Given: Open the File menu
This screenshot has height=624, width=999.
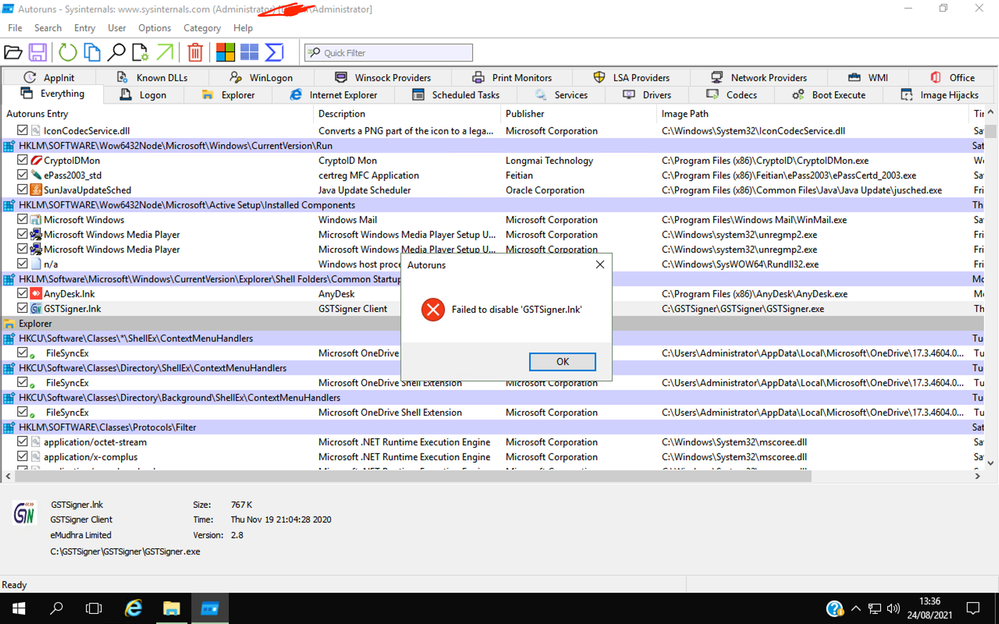Looking at the screenshot, I should [x=15, y=28].
